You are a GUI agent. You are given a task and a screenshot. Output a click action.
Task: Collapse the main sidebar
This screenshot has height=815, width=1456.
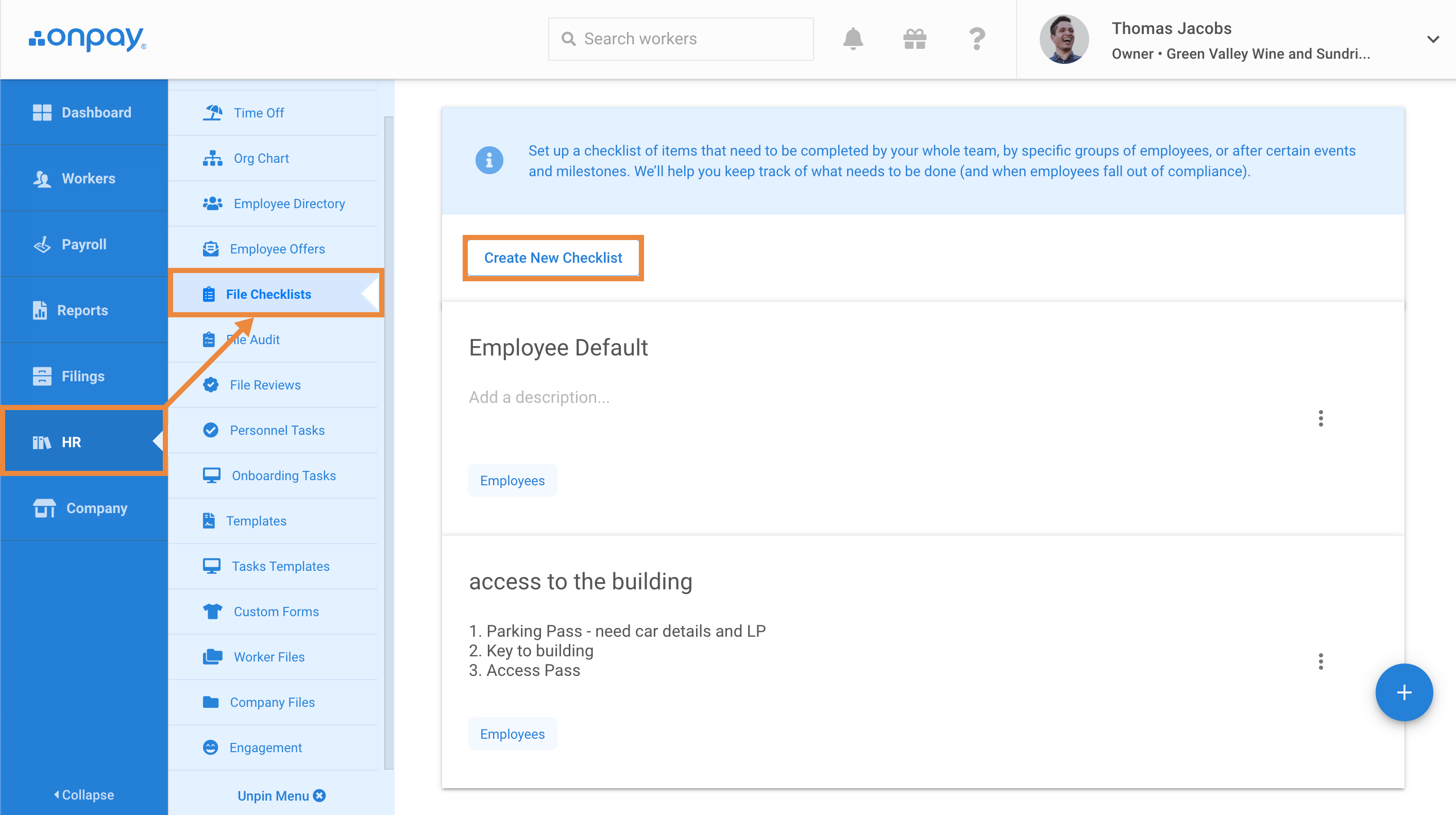coord(83,795)
